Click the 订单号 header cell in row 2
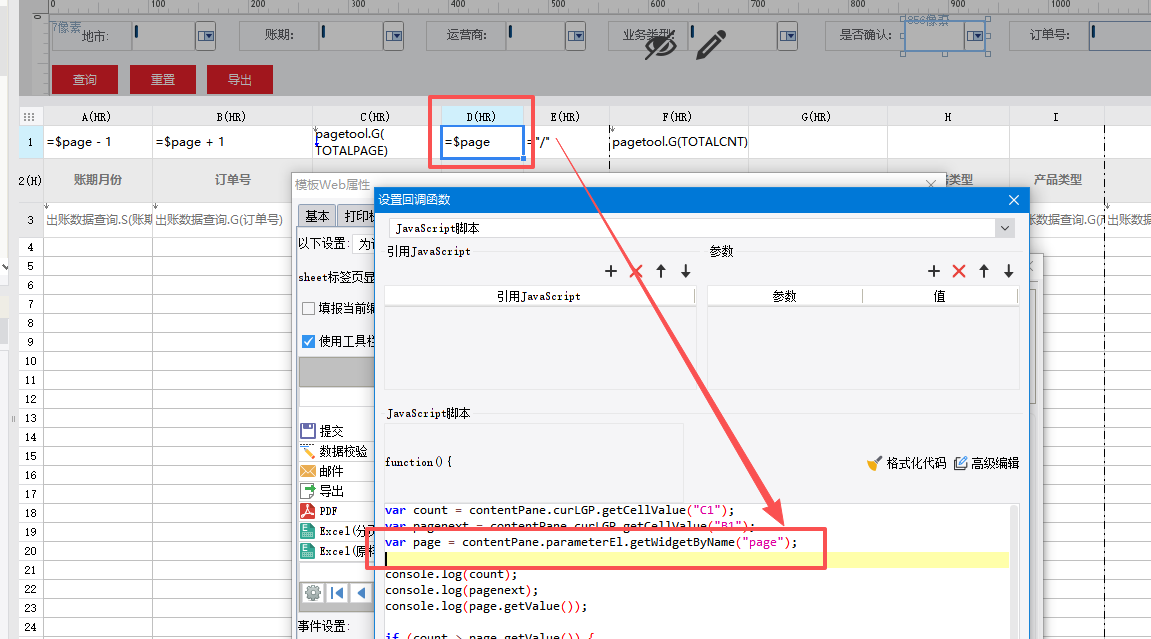The width and height of the screenshot is (1151, 639). click(232, 180)
